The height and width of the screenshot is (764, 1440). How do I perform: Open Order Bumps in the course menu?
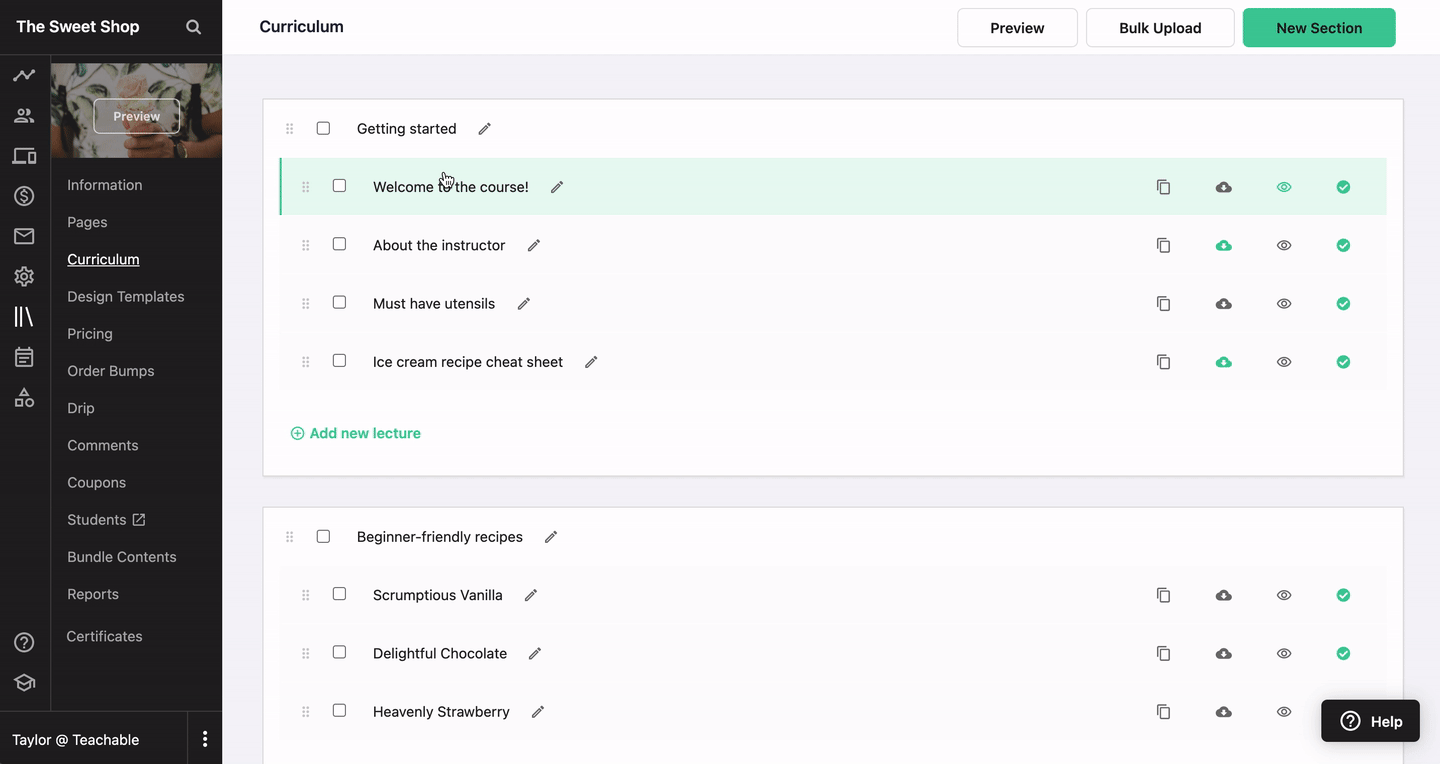pyautogui.click(x=111, y=371)
